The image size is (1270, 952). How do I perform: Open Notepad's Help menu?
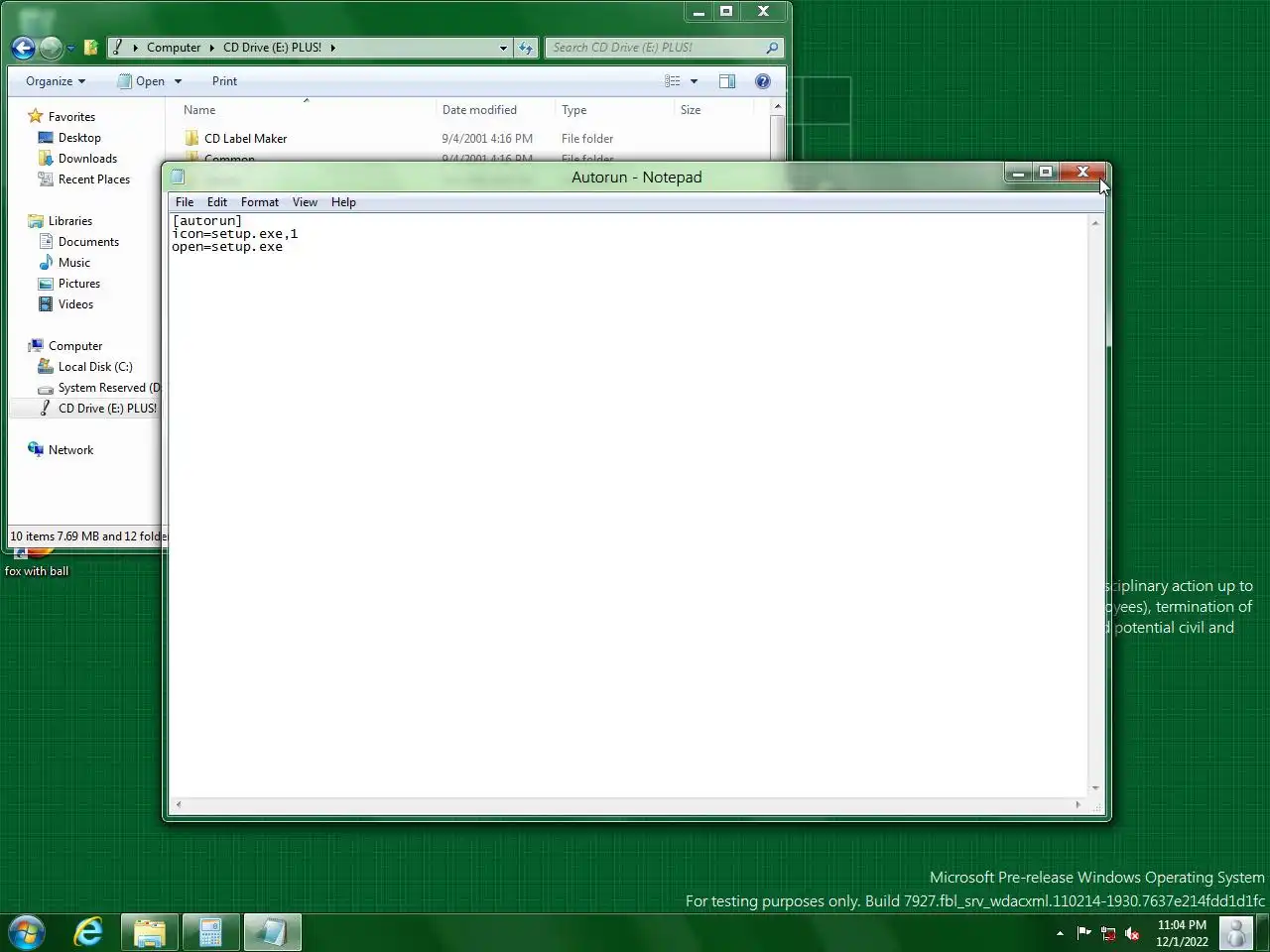coord(343,202)
